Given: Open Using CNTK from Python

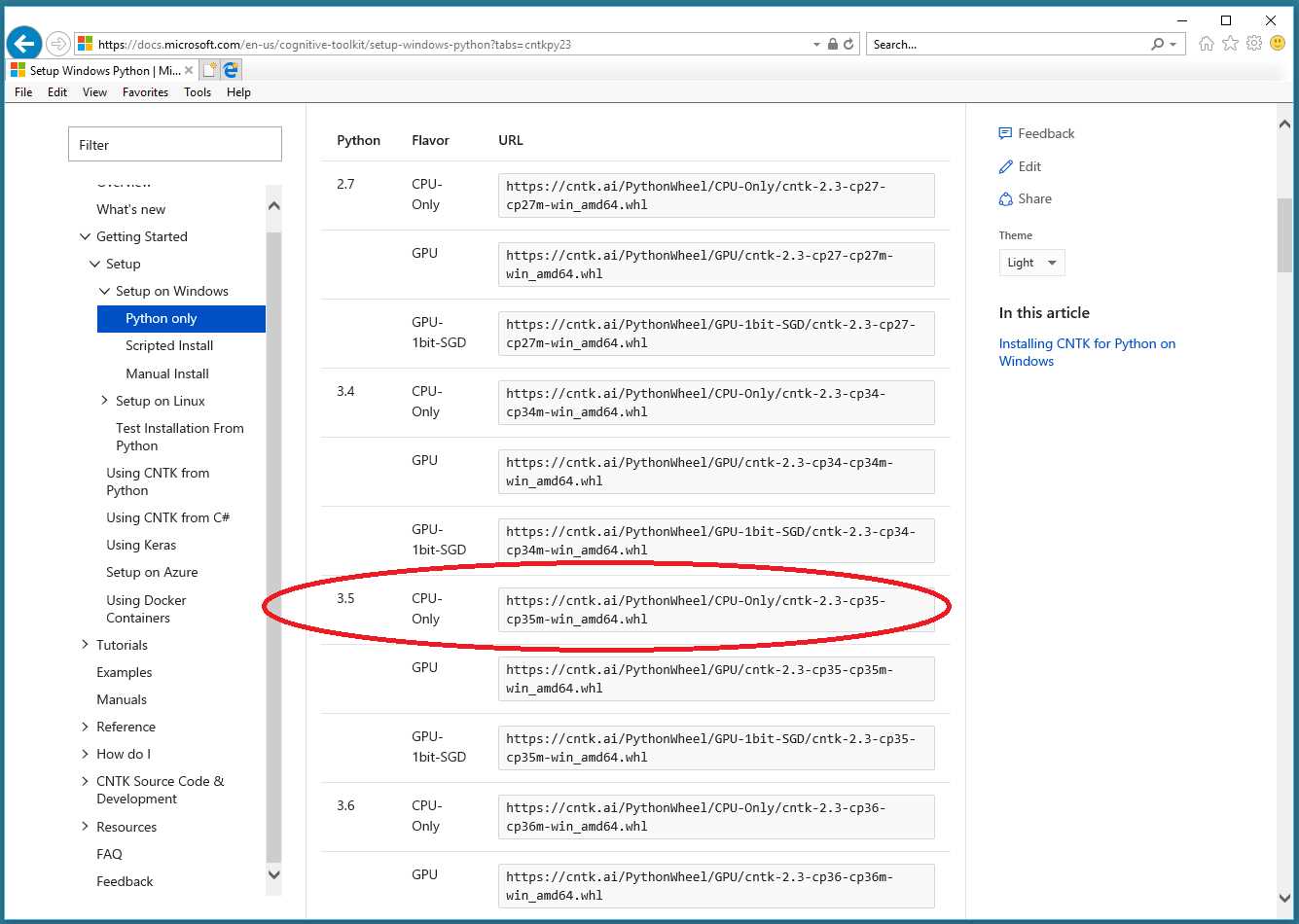Looking at the screenshot, I should [158, 481].
